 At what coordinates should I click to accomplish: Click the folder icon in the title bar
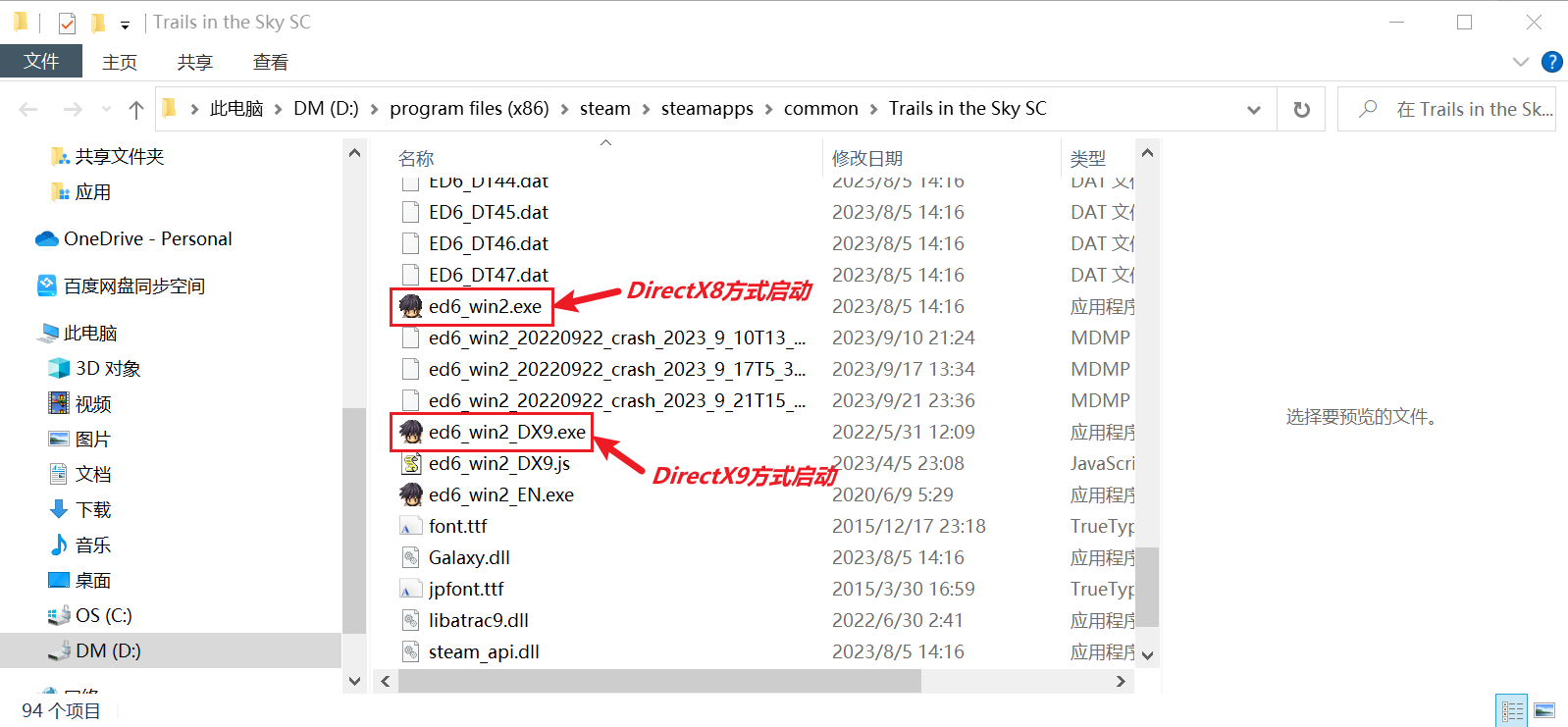click(21, 22)
